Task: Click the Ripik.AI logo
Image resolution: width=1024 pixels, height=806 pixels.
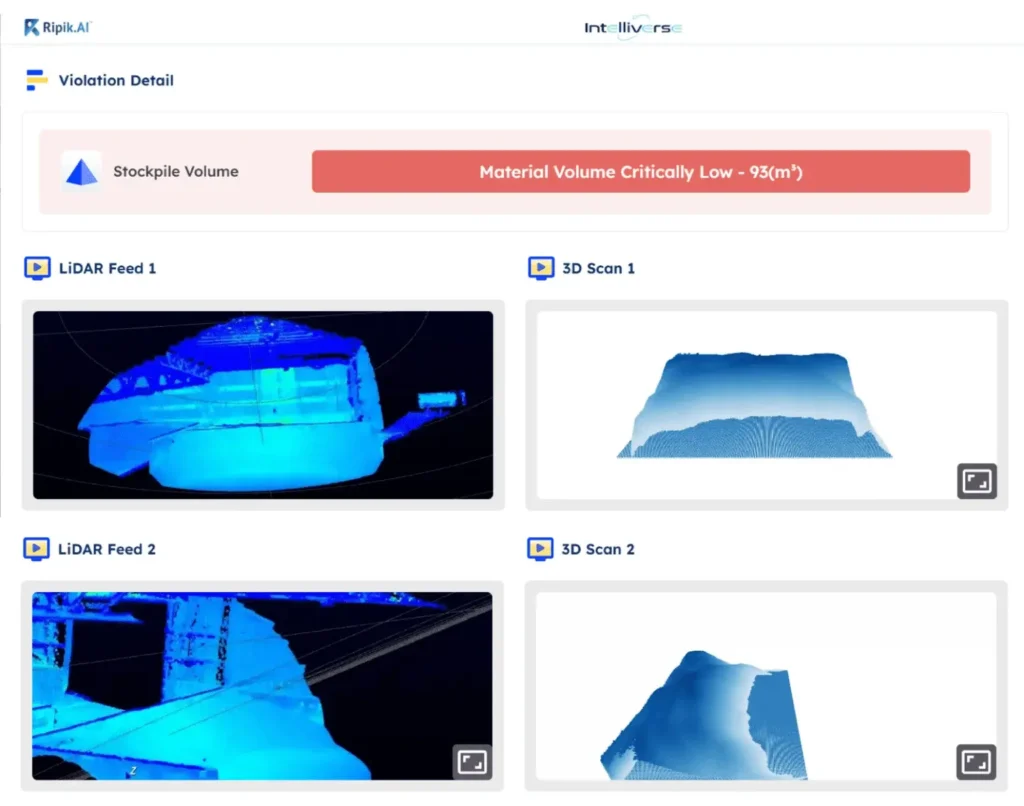Action: coord(58,27)
